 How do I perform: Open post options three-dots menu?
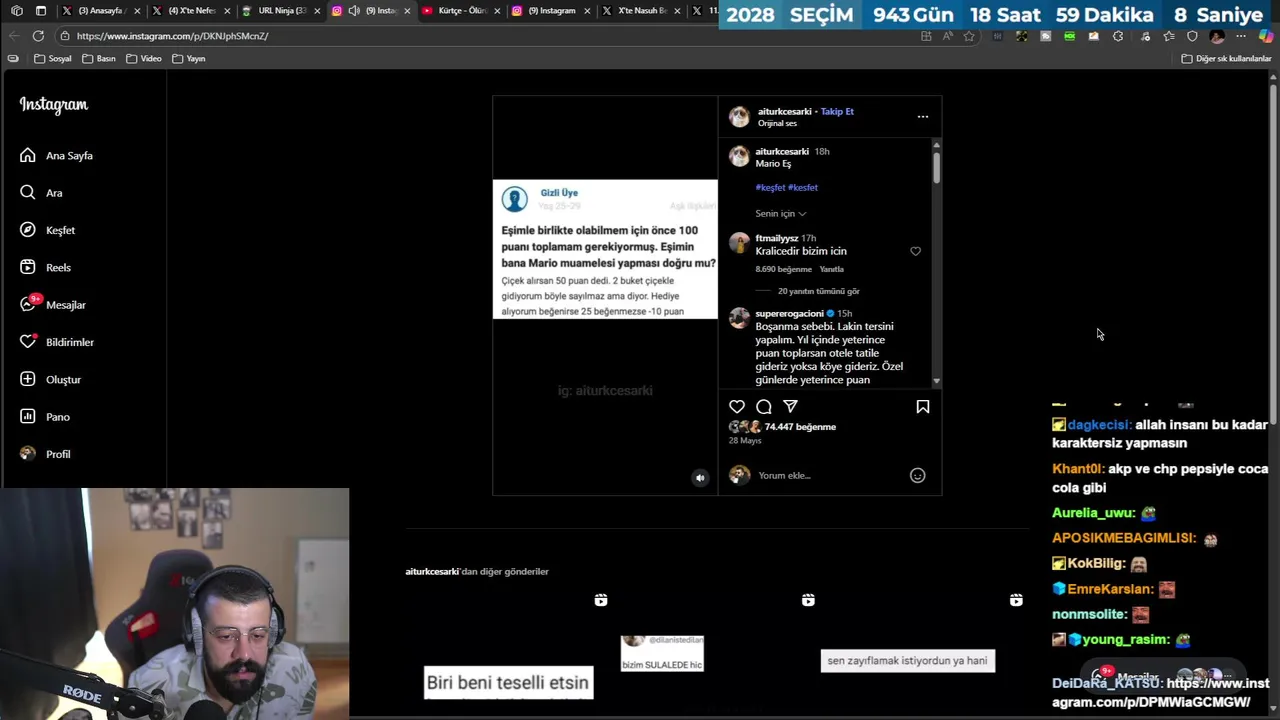[923, 117]
